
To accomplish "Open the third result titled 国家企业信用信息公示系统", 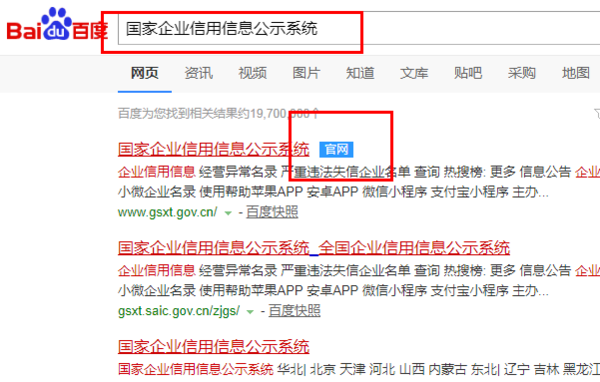I will [x=214, y=346].
